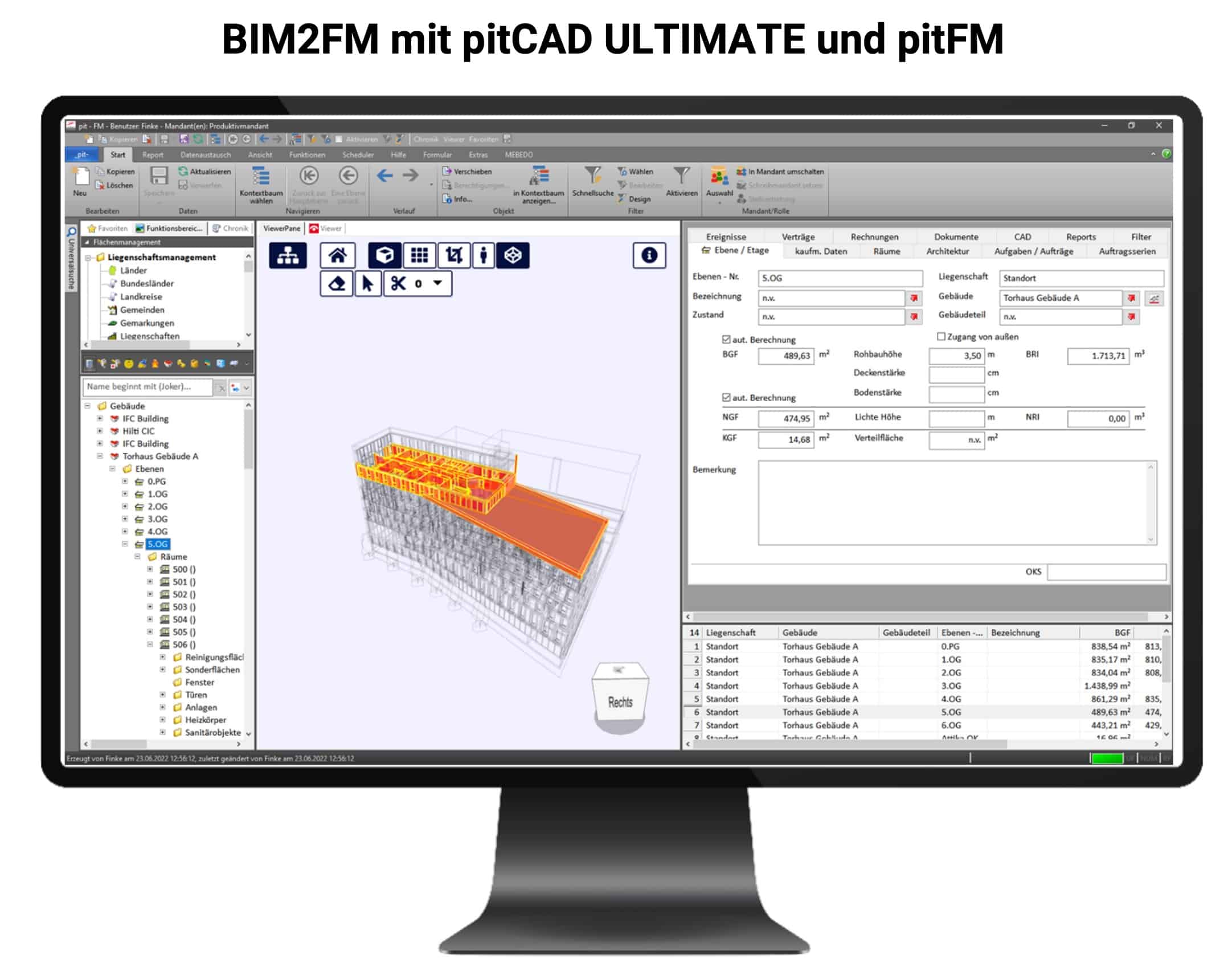Click the grid view icon in viewer

pos(419,255)
